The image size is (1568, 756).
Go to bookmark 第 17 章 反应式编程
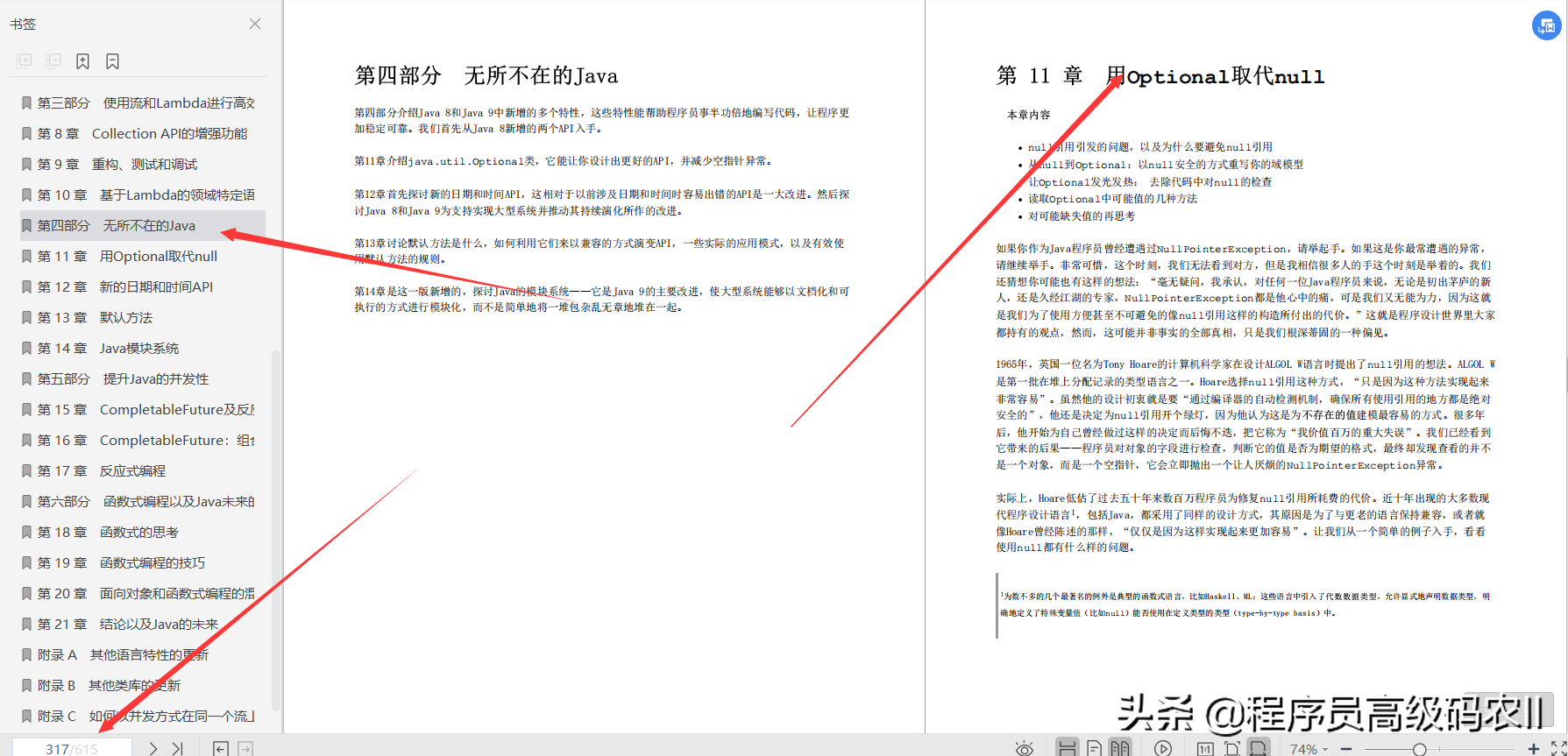[x=142, y=470]
